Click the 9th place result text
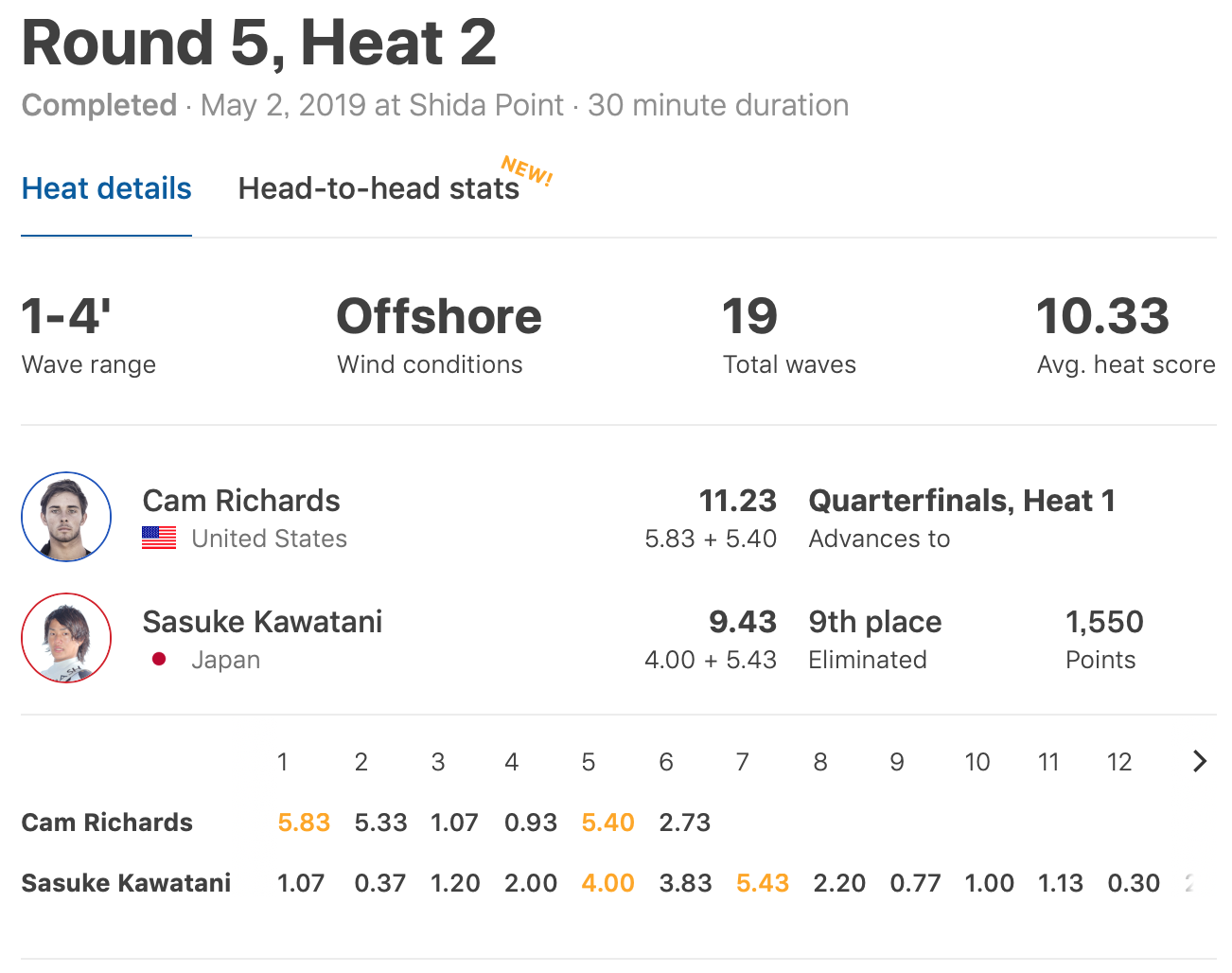Screen dimensions: 1232x973 pos(875,622)
